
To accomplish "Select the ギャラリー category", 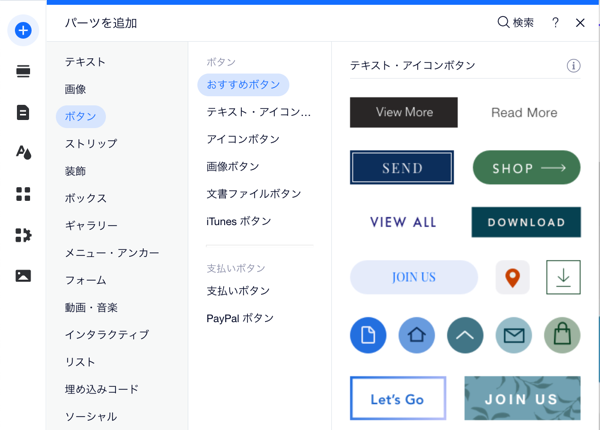I will click(x=91, y=225).
